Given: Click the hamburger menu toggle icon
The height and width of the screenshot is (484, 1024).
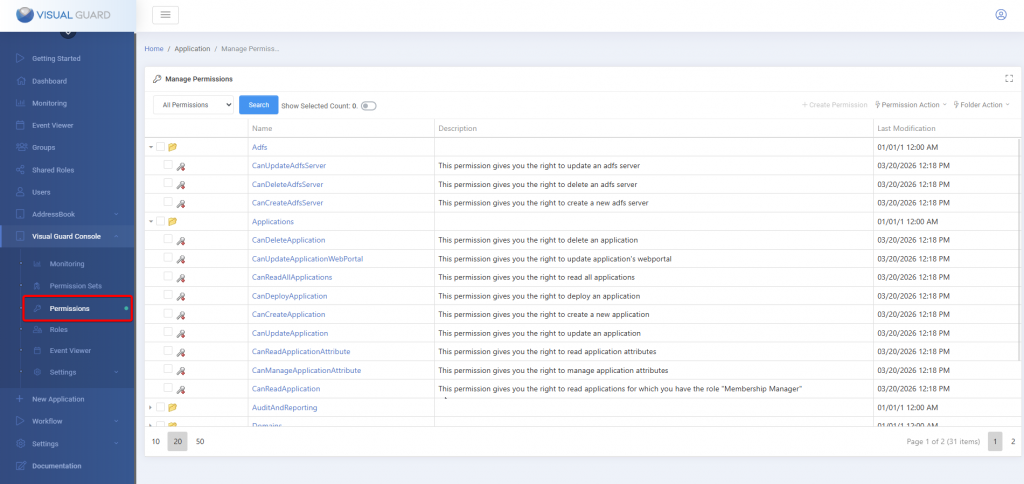Looking at the screenshot, I should (165, 15).
